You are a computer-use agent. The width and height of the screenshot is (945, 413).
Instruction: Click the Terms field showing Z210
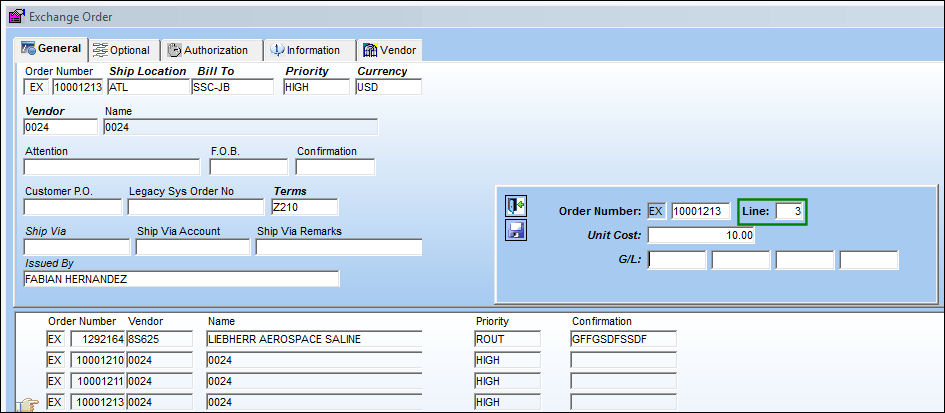coord(304,207)
